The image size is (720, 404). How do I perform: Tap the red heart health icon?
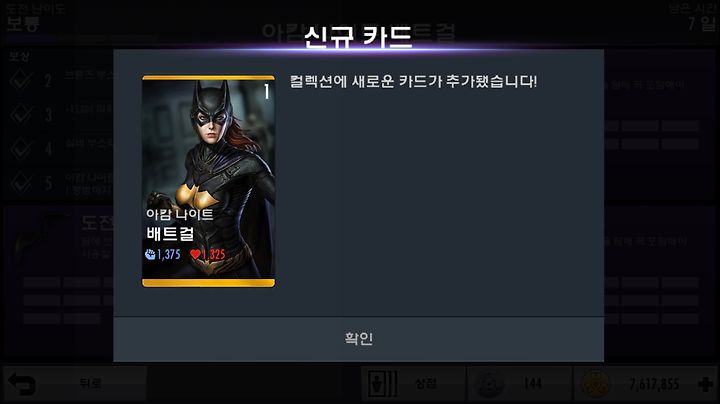(x=195, y=254)
